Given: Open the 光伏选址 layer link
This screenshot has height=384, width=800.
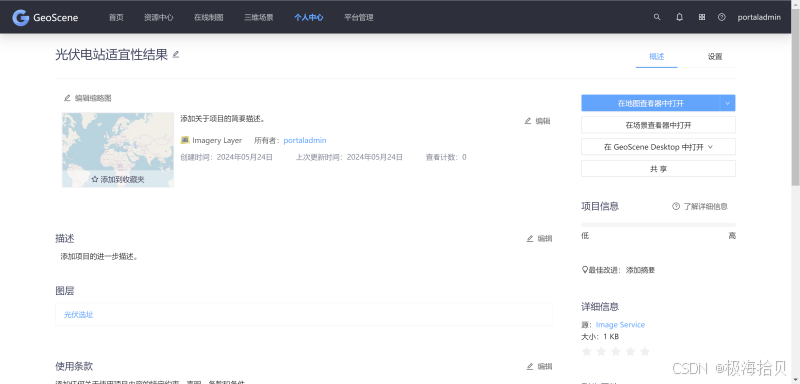Looking at the screenshot, I should [79, 315].
